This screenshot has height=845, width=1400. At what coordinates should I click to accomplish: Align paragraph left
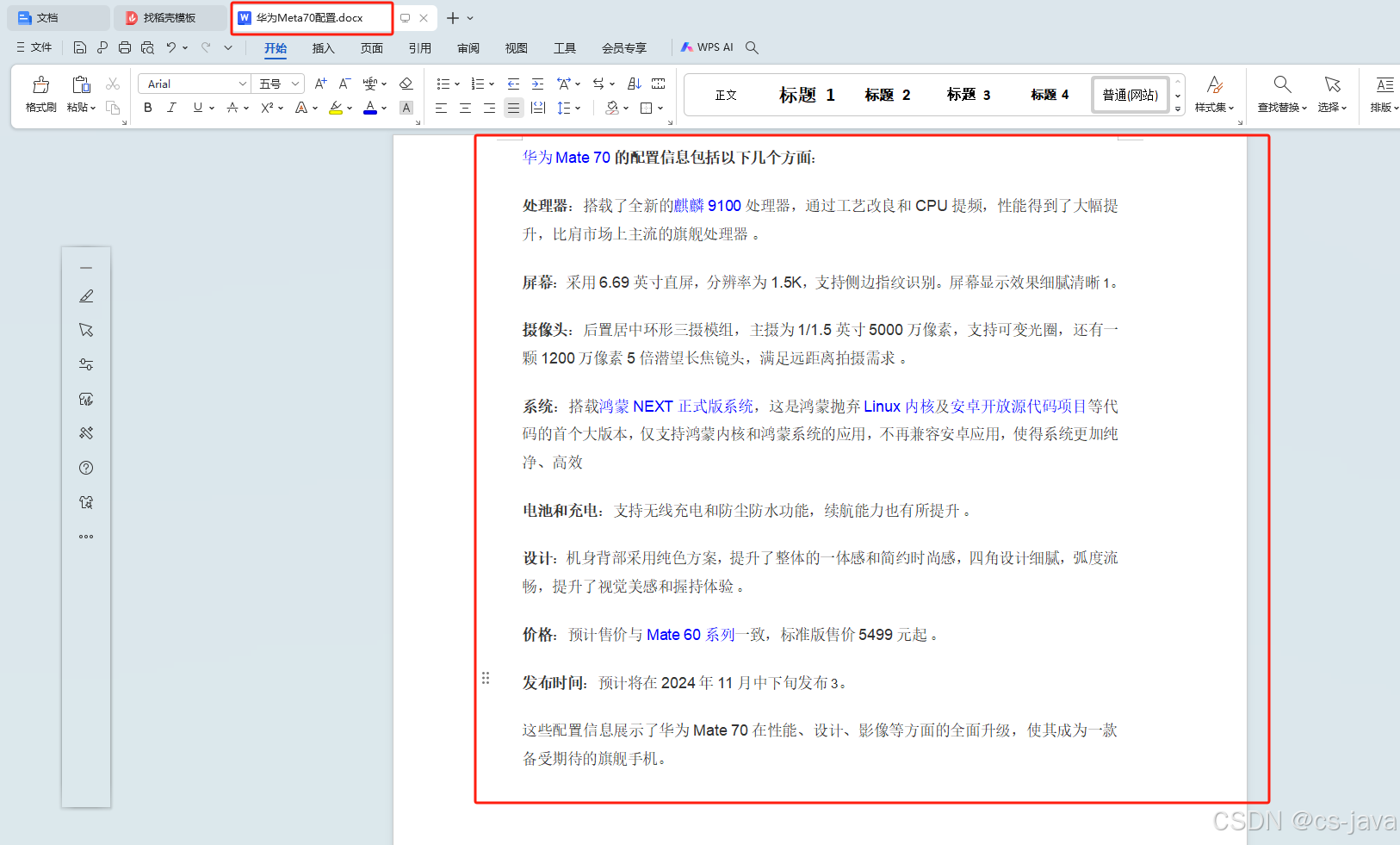441,108
